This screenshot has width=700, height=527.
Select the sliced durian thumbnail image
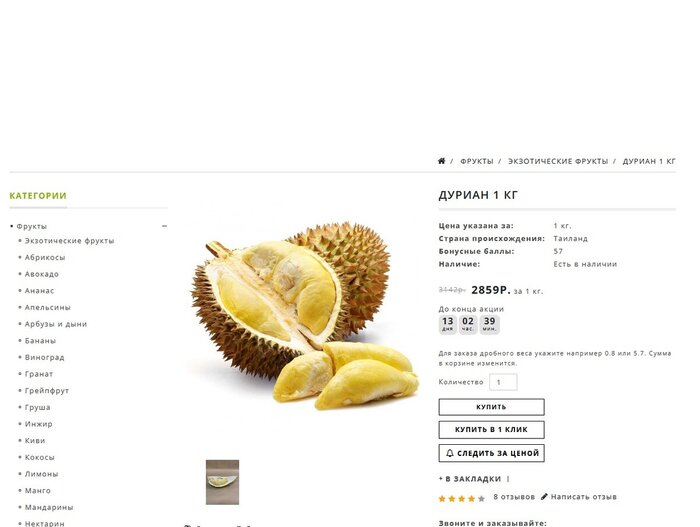pos(222,482)
